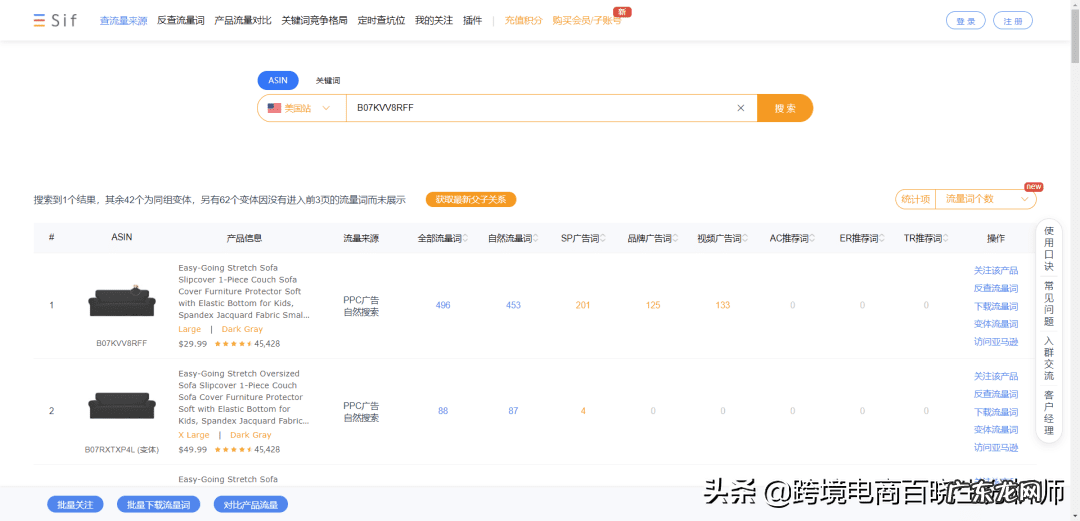Click the ASIN search input field

[540, 108]
